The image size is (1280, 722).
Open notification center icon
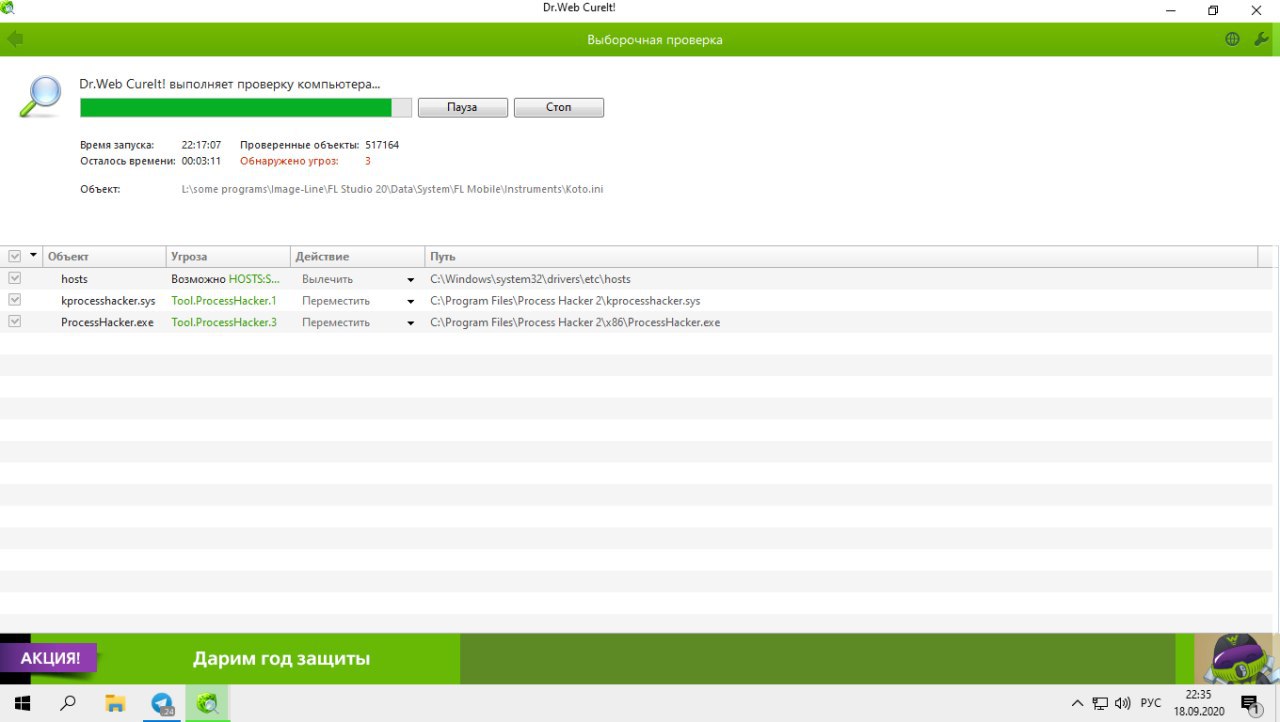tap(1250, 704)
